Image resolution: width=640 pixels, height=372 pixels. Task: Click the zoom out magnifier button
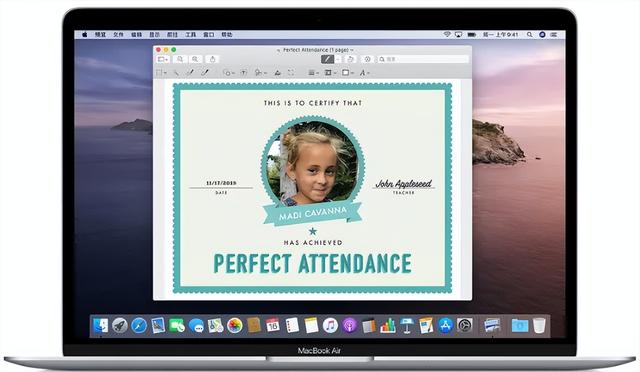(180, 59)
